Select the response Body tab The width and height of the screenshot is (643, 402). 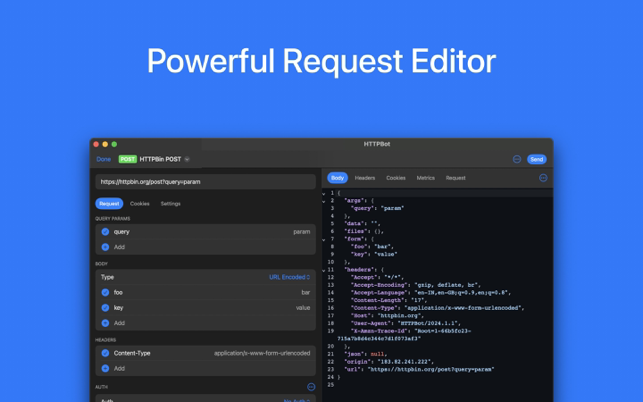pos(337,178)
